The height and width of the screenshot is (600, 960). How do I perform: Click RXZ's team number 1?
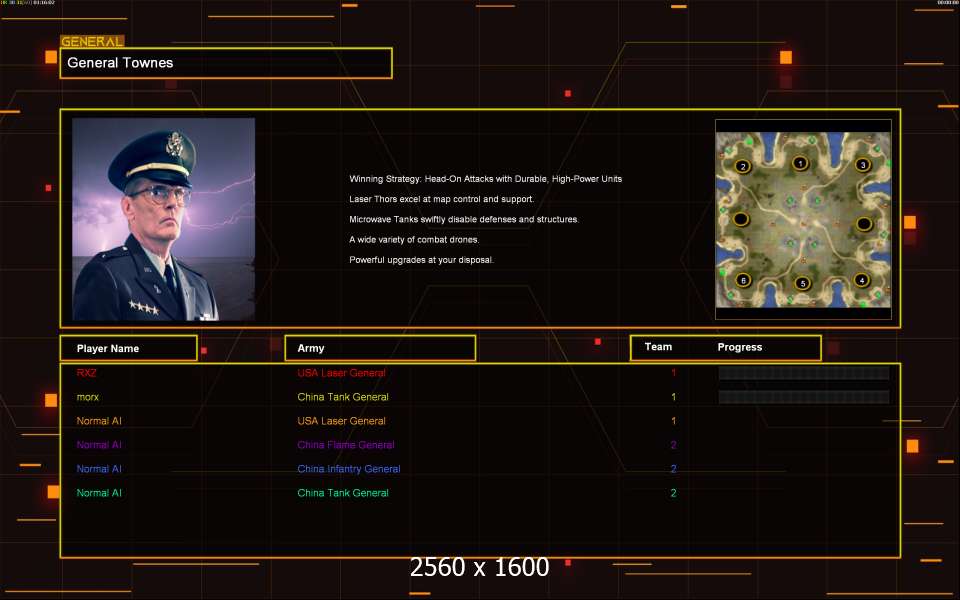[x=673, y=373]
